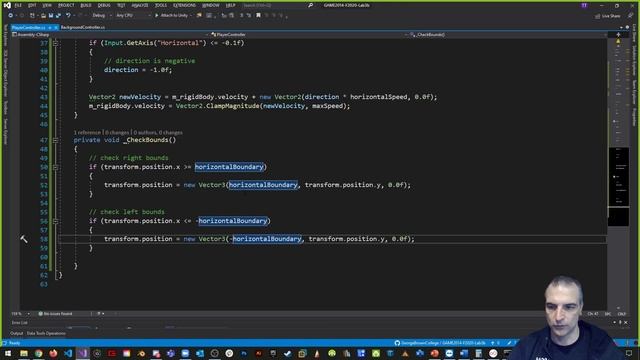Click the 'check left bounds' comment
The width and height of the screenshot is (640, 360).
click(x=127, y=212)
